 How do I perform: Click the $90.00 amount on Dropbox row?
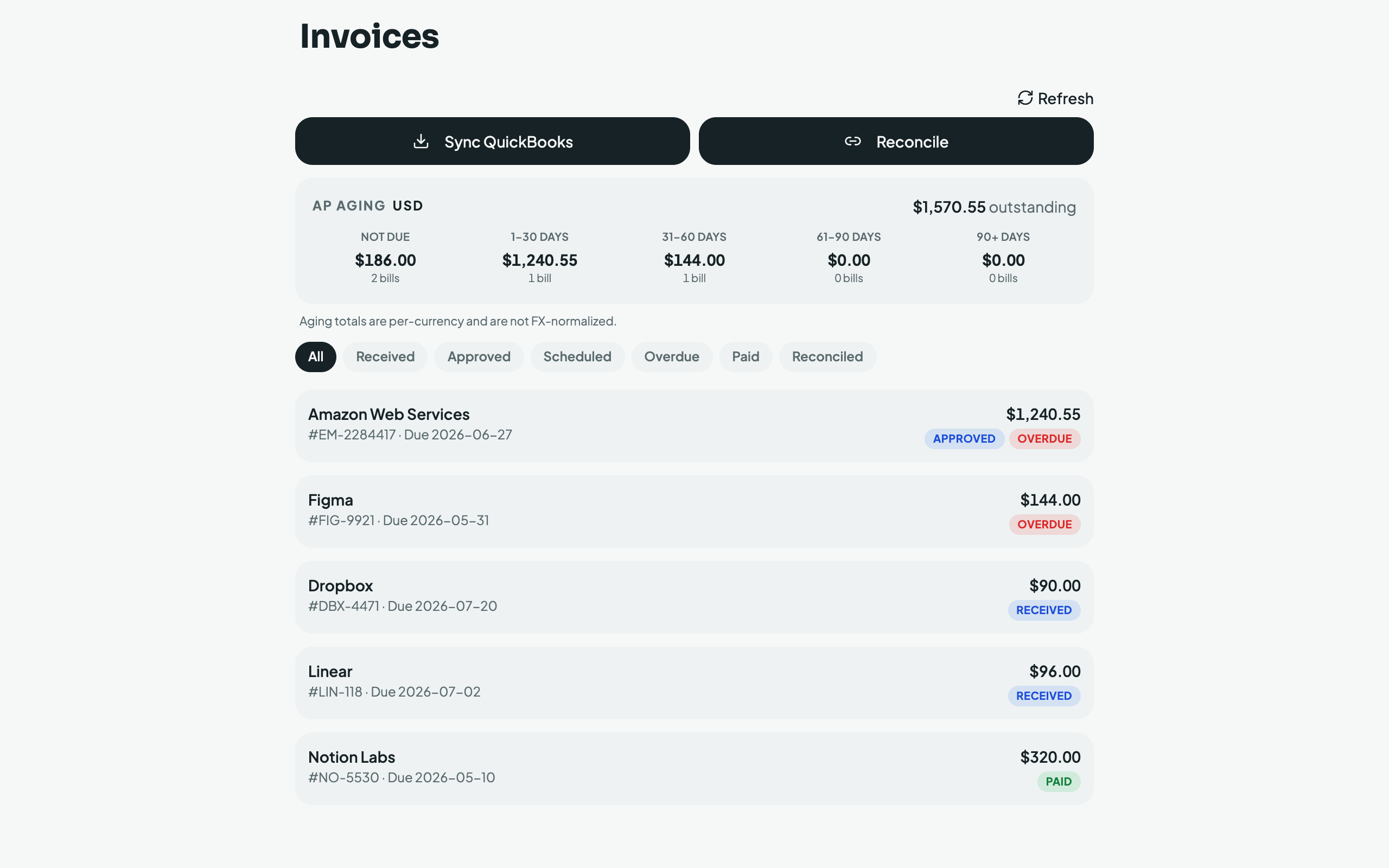tap(1055, 585)
